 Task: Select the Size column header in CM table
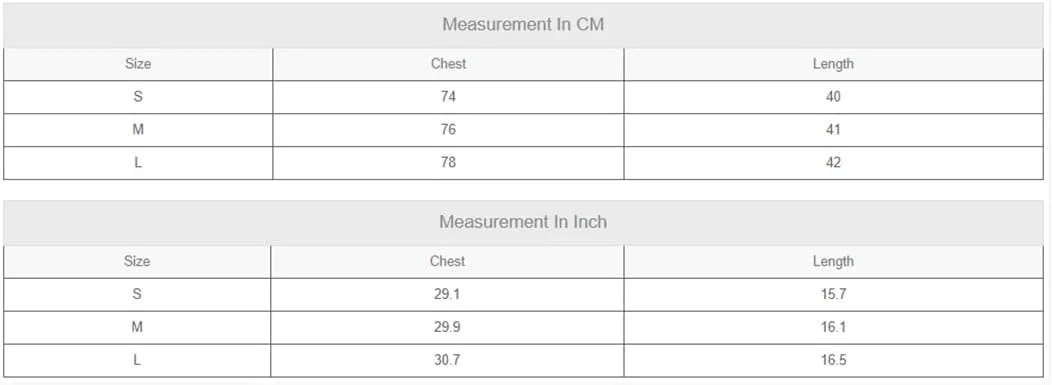138,64
